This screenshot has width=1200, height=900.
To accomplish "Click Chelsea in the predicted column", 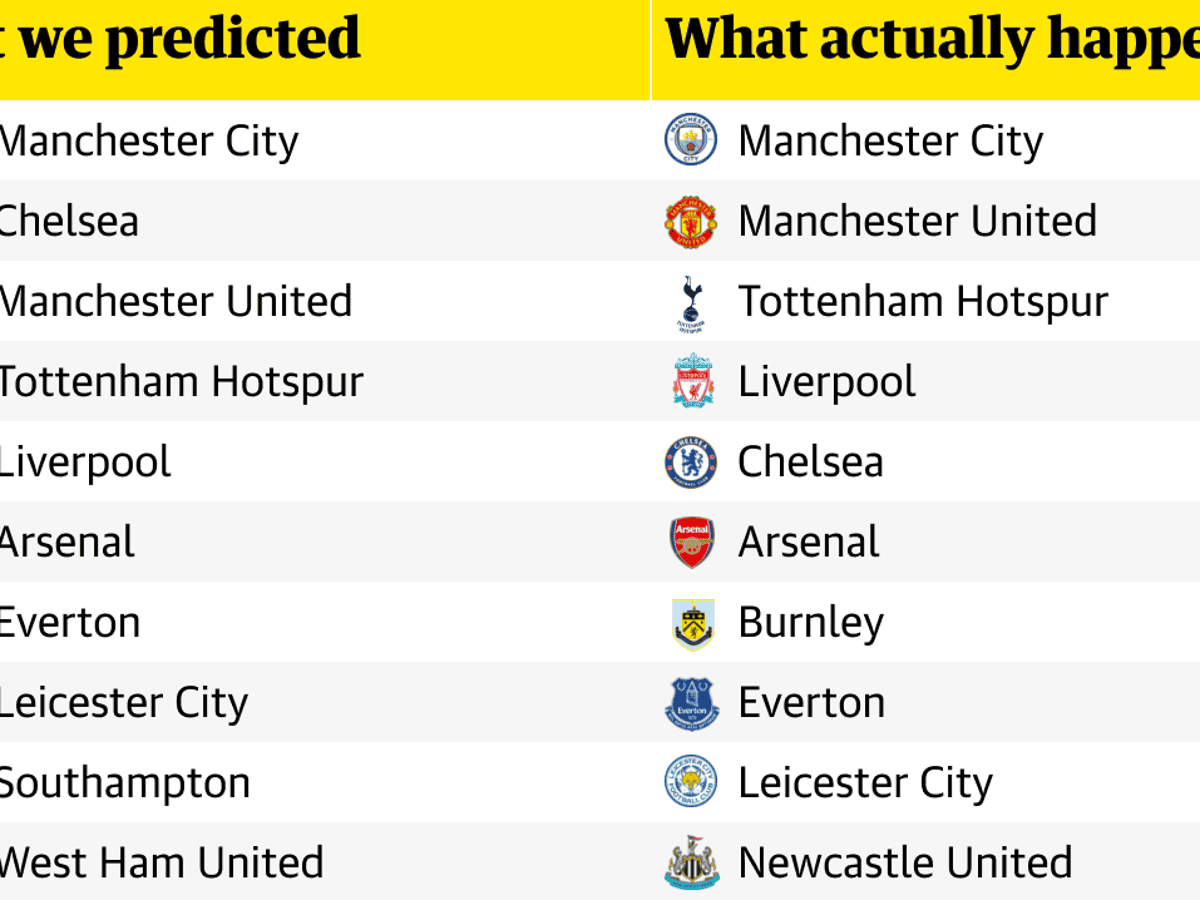I will coord(68,222).
